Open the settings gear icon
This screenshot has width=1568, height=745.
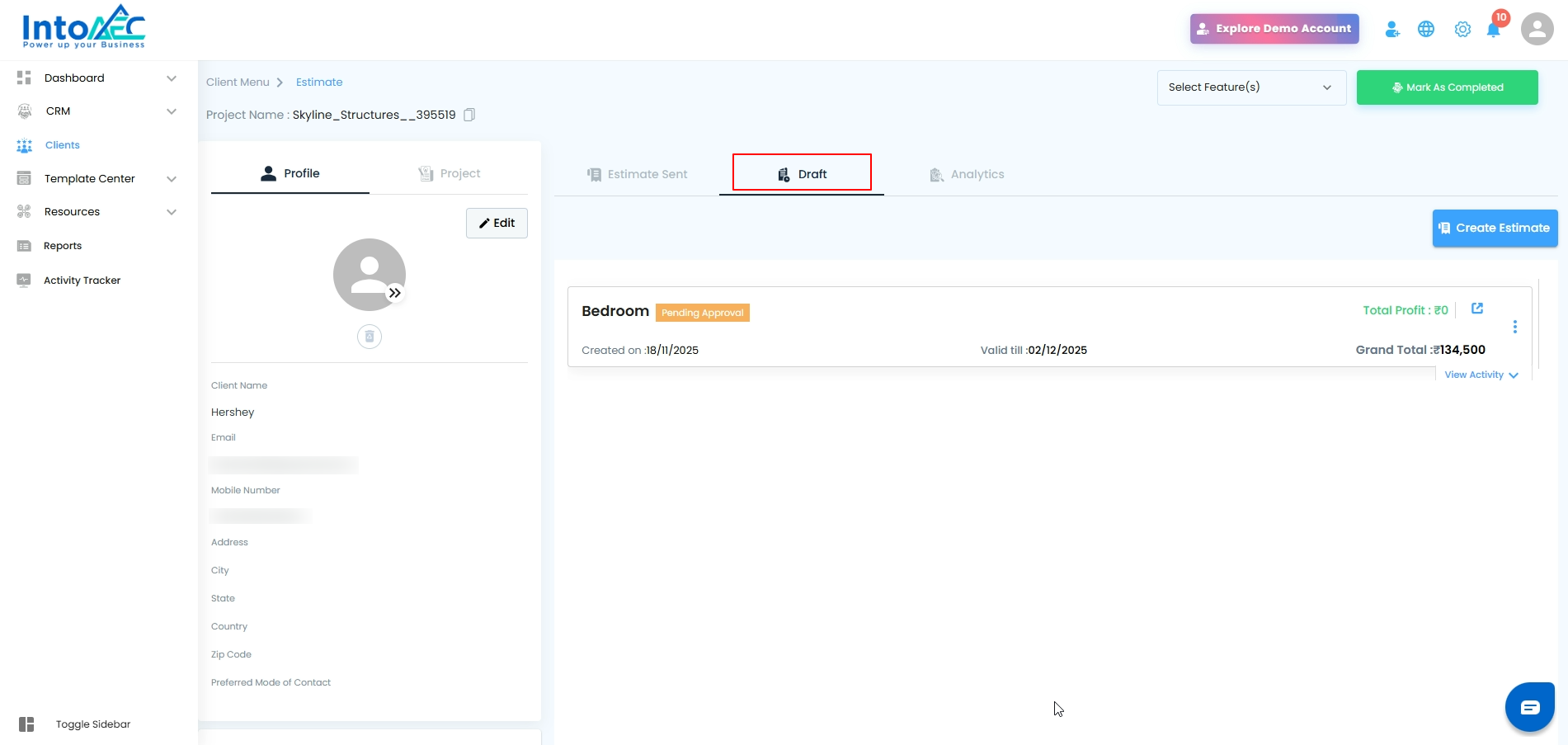[x=1462, y=29]
